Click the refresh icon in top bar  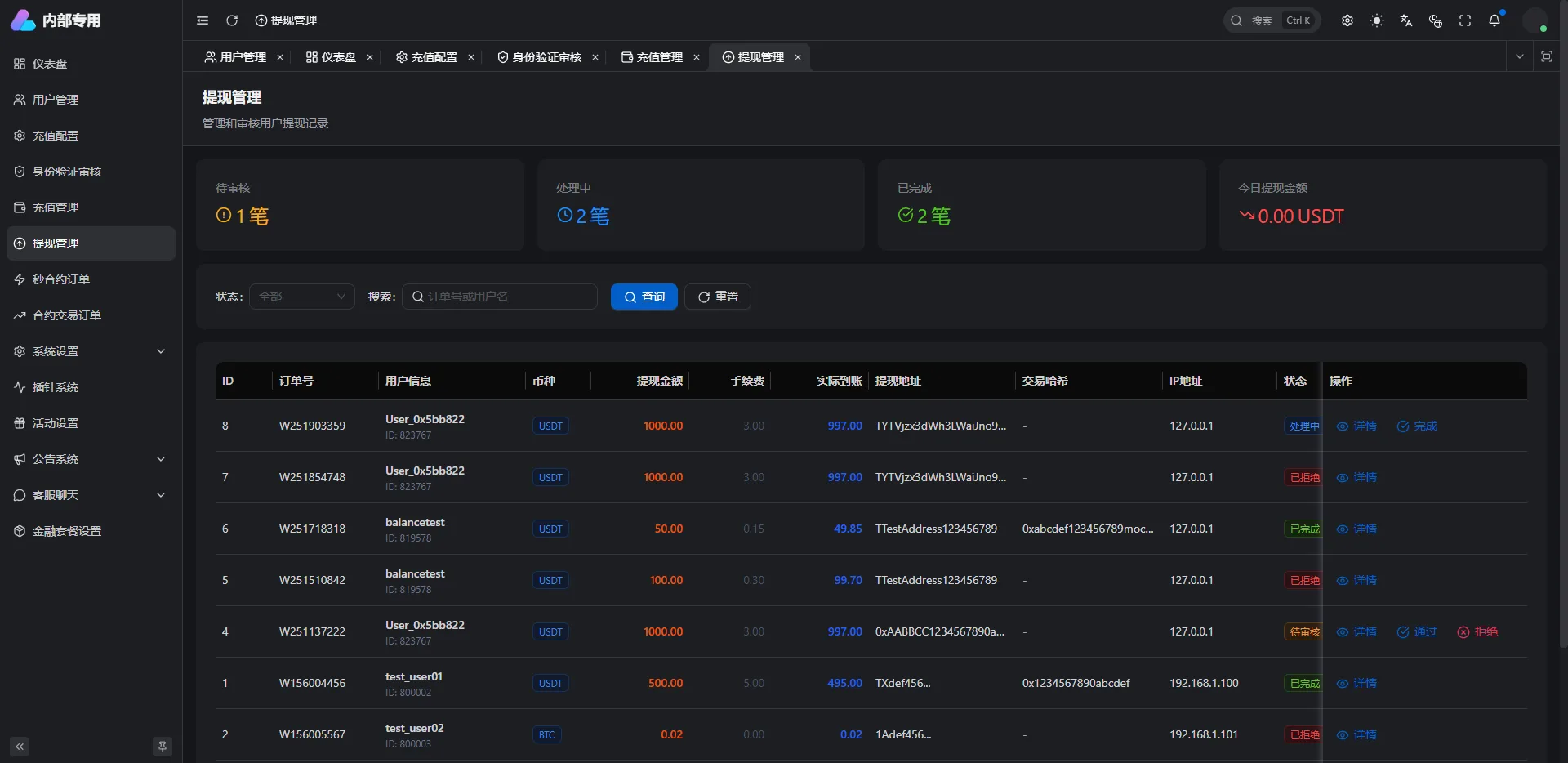232,20
